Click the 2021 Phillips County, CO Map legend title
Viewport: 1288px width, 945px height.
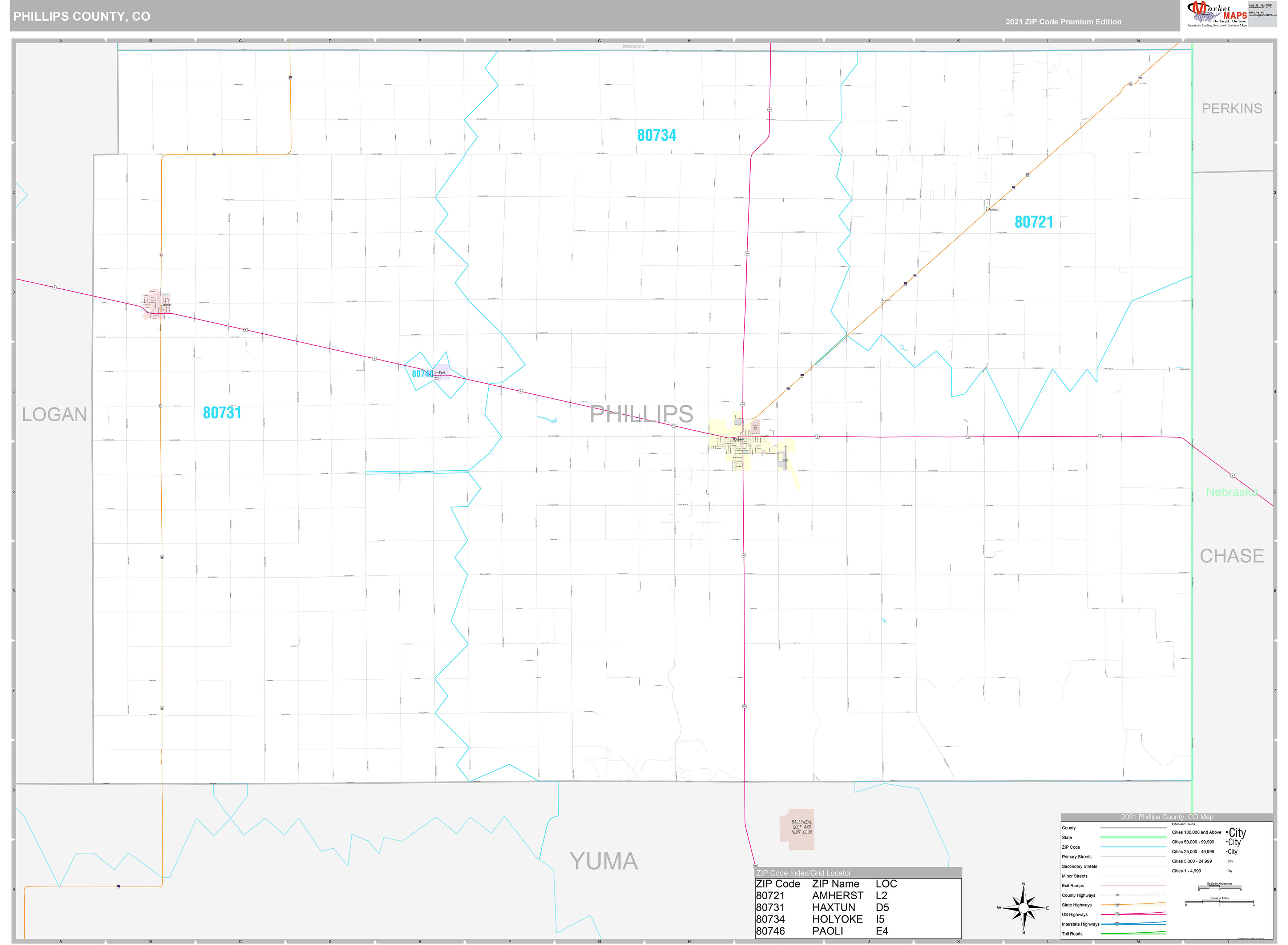click(1167, 817)
